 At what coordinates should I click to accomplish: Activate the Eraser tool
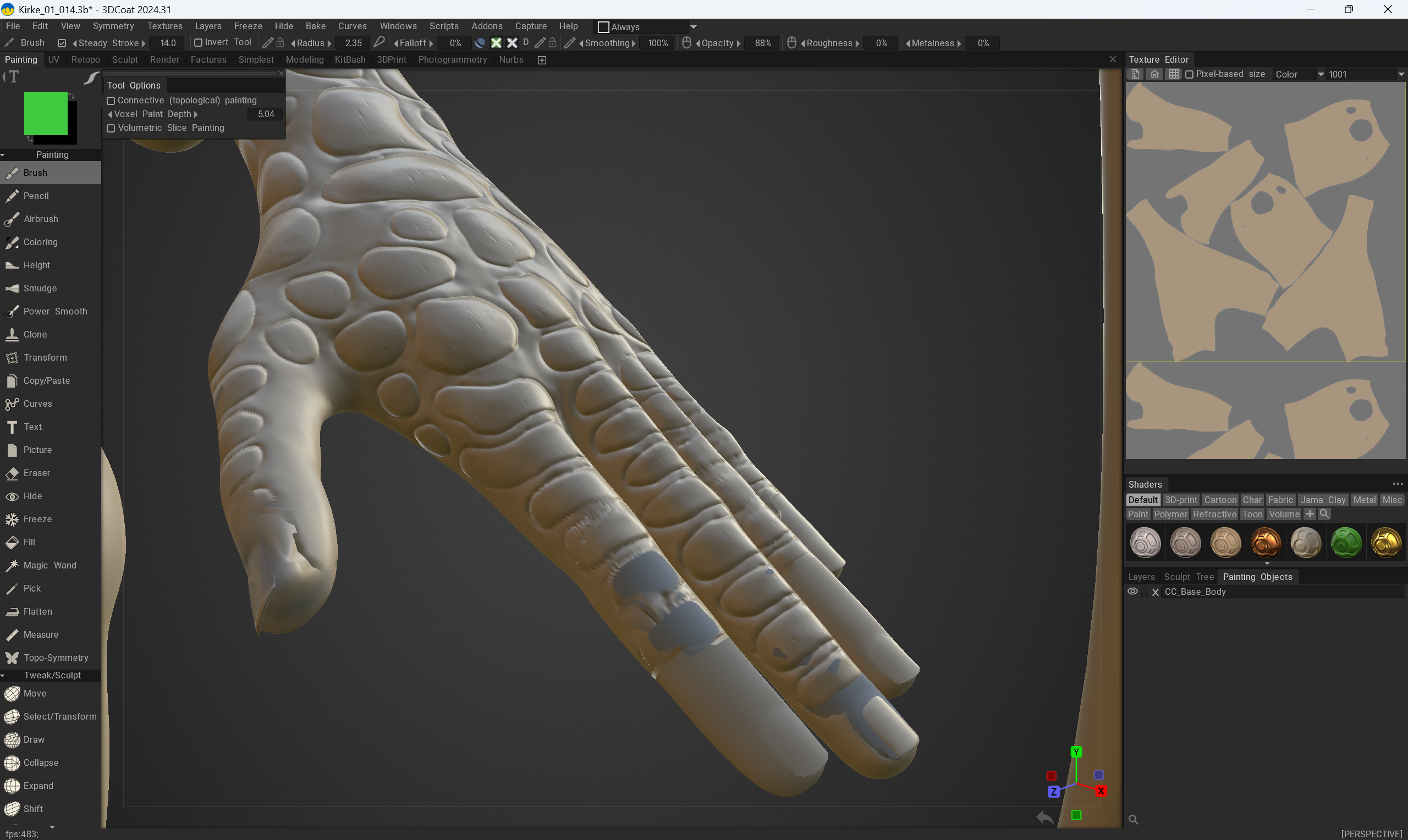pyautogui.click(x=36, y=473)
